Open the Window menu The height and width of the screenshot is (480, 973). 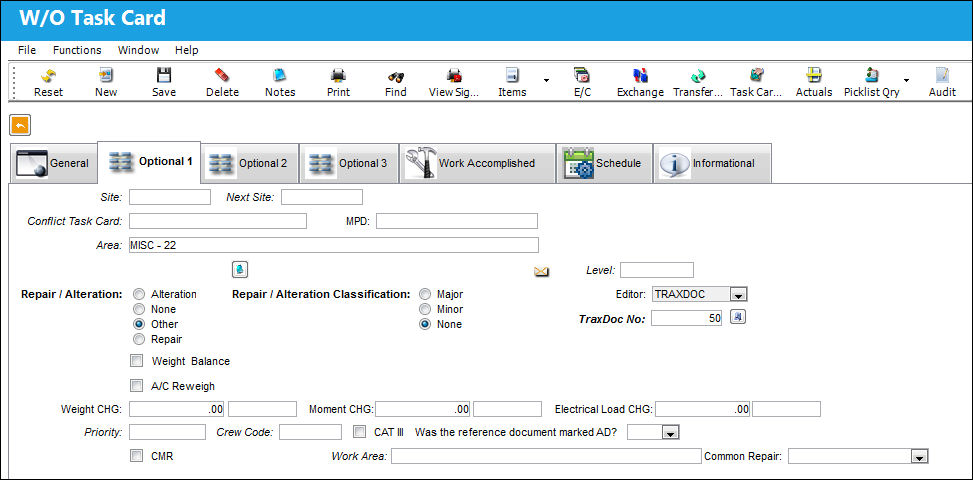(x=138, y=50)
